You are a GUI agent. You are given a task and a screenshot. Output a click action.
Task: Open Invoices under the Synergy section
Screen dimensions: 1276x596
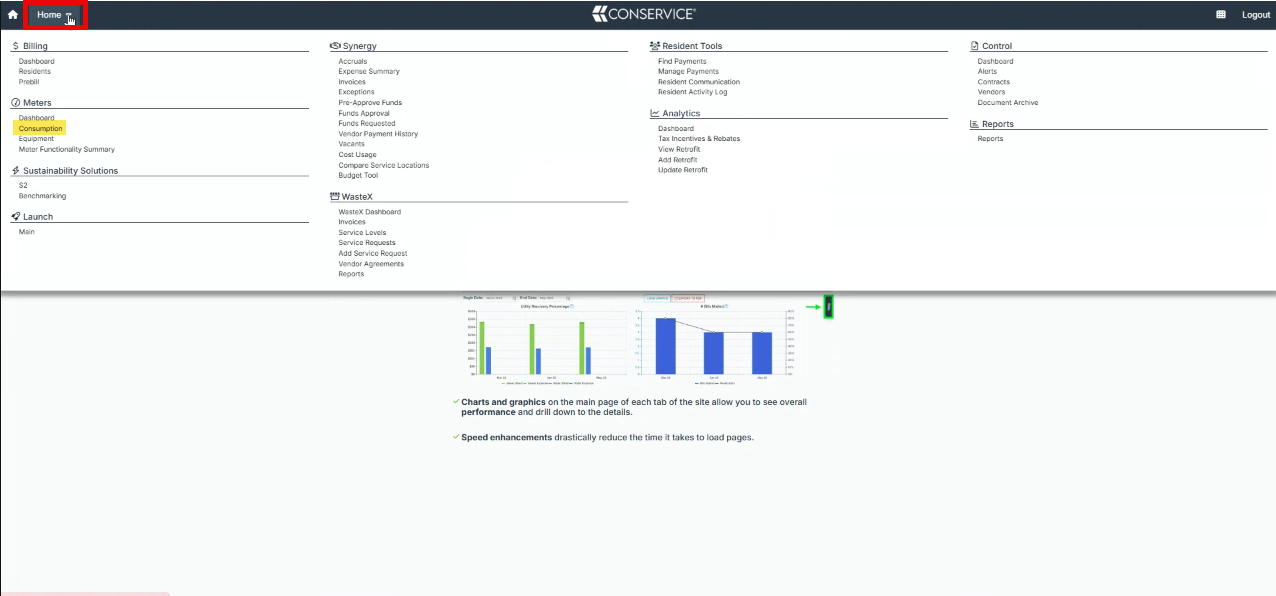point(352,82)
